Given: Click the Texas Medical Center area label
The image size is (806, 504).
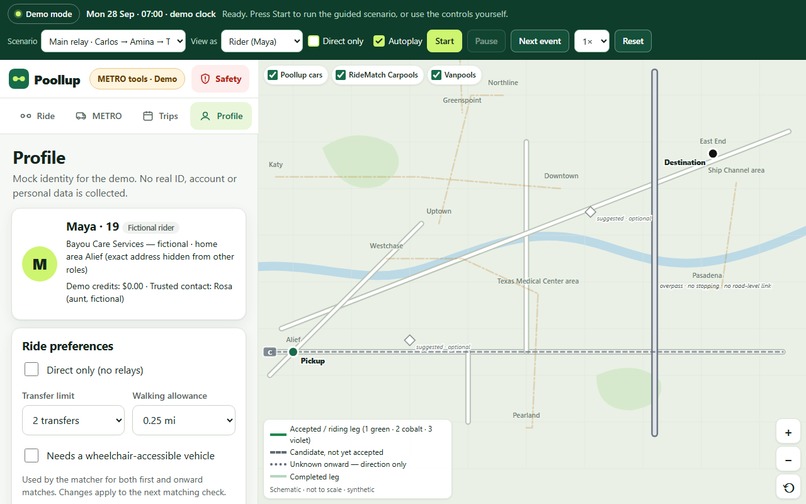Looking at the screenshot, I should [x=538, y=281].
